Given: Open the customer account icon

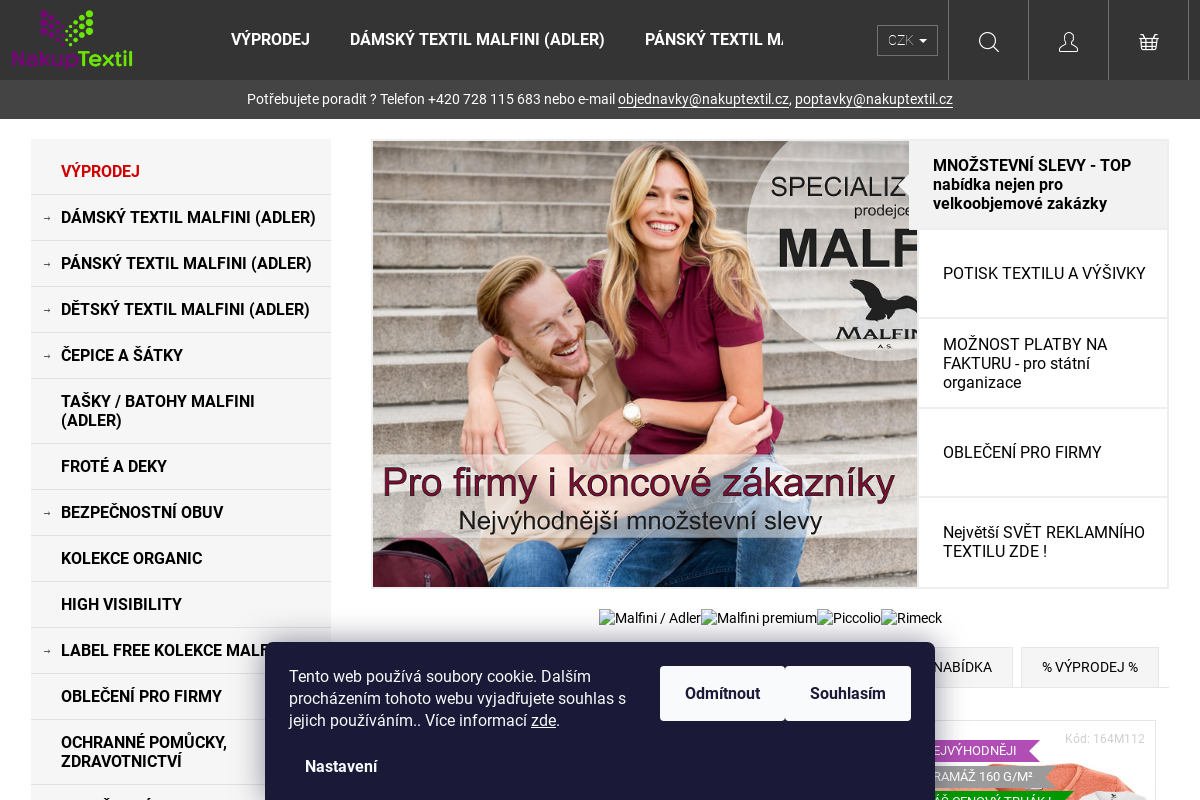Looking at the screenshot, I should [x=1068, y=41].
